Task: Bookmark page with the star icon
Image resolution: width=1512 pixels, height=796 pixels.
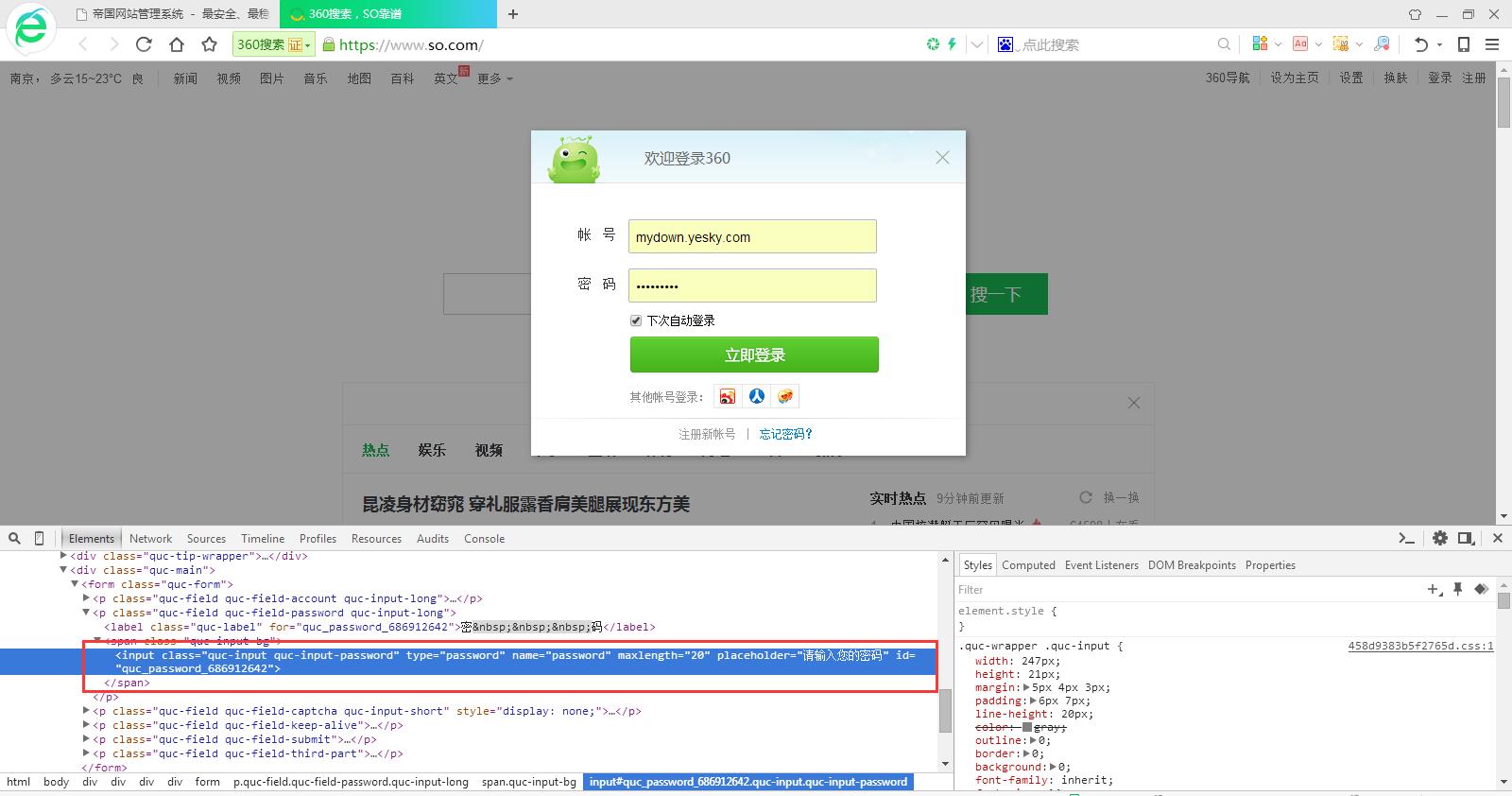Action: pyautogui.click(x=210, y=44)
